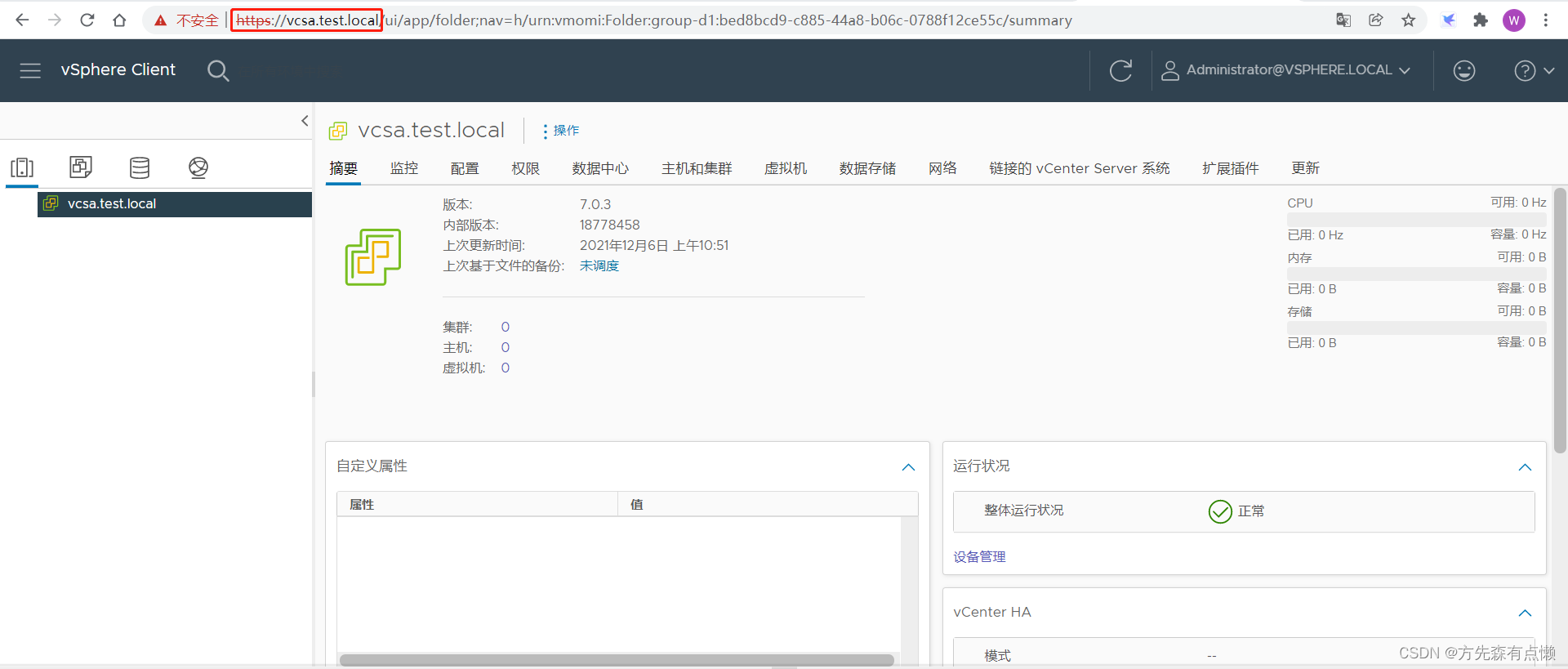This screenshot has width=1568, height=669.
Task: Bookmark this page with the star
Action: point(1409,20)
